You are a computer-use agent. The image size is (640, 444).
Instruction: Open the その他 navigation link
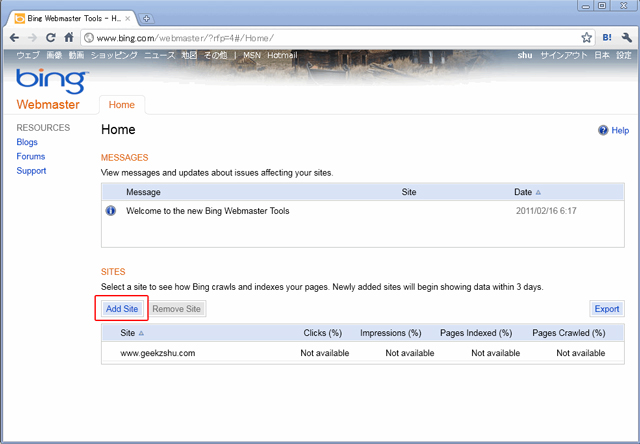click(x=216, y=55)
